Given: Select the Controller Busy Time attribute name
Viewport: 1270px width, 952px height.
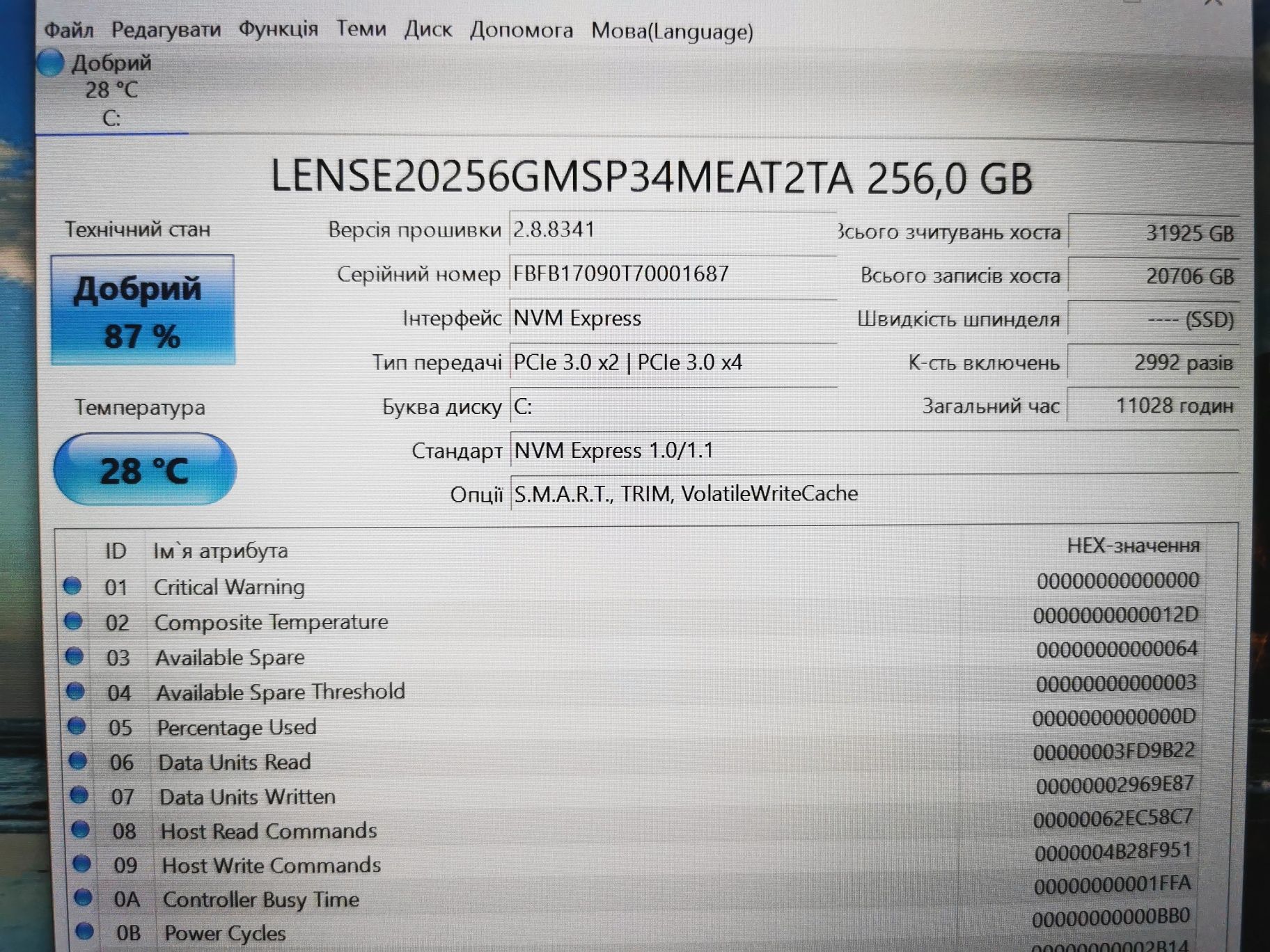Looking at the screenshot, I should point(261,899).
